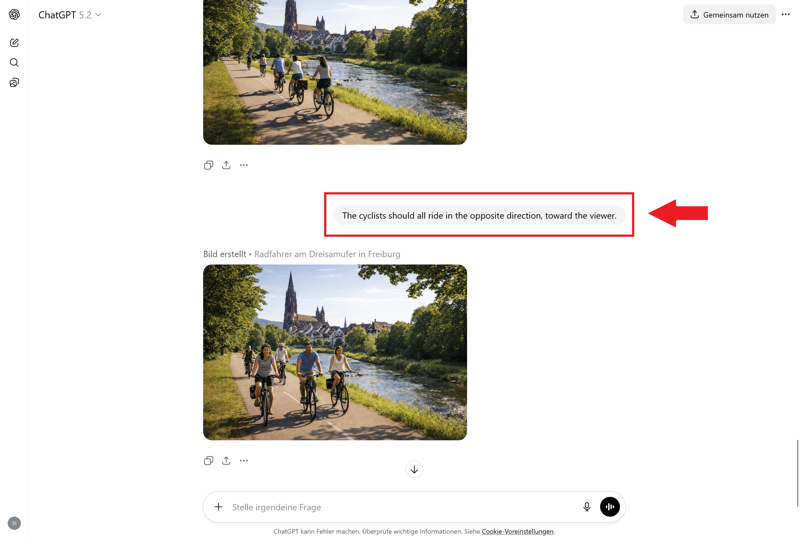800x540 pixels.
Task: Start voice mode with the black round button
Action: [x=610, y=507]
